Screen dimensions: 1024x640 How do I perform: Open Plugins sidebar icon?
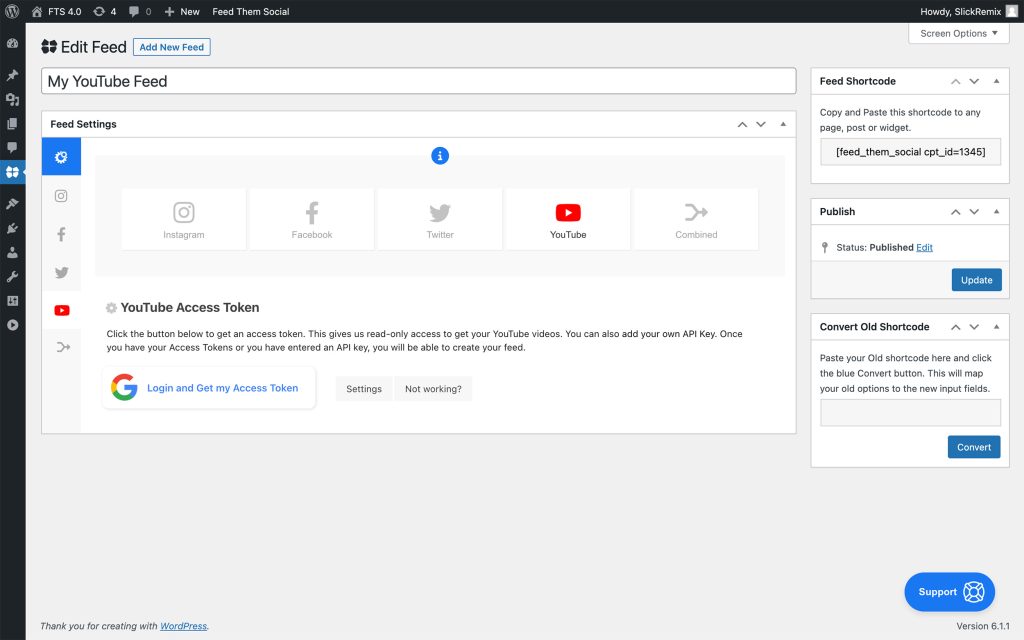point(12,228)
